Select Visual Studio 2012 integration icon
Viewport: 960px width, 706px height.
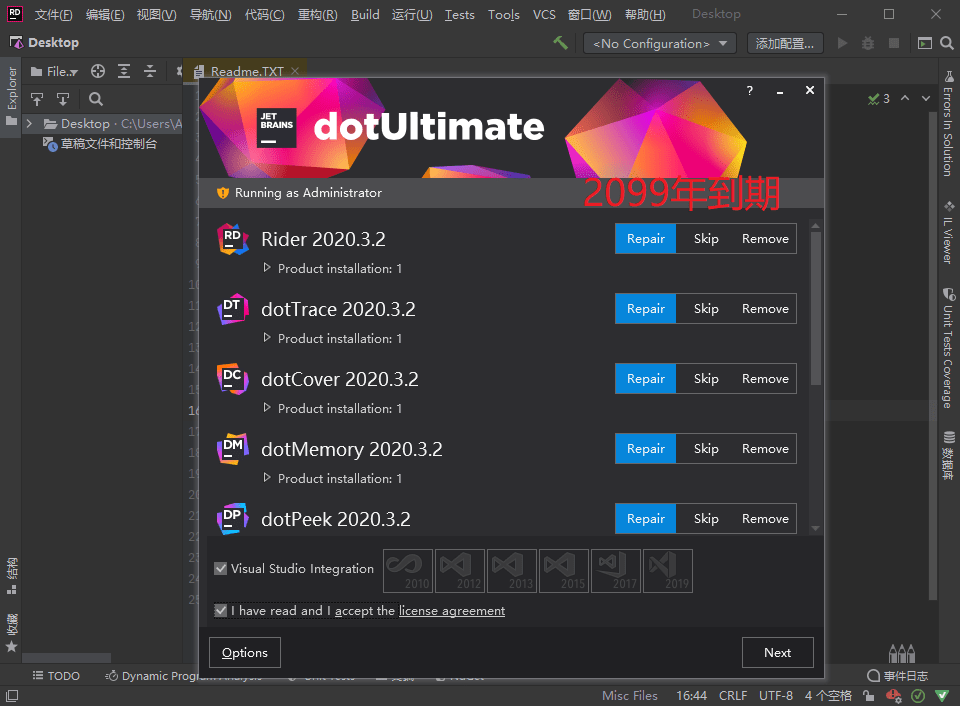click(x=460, y=571)
